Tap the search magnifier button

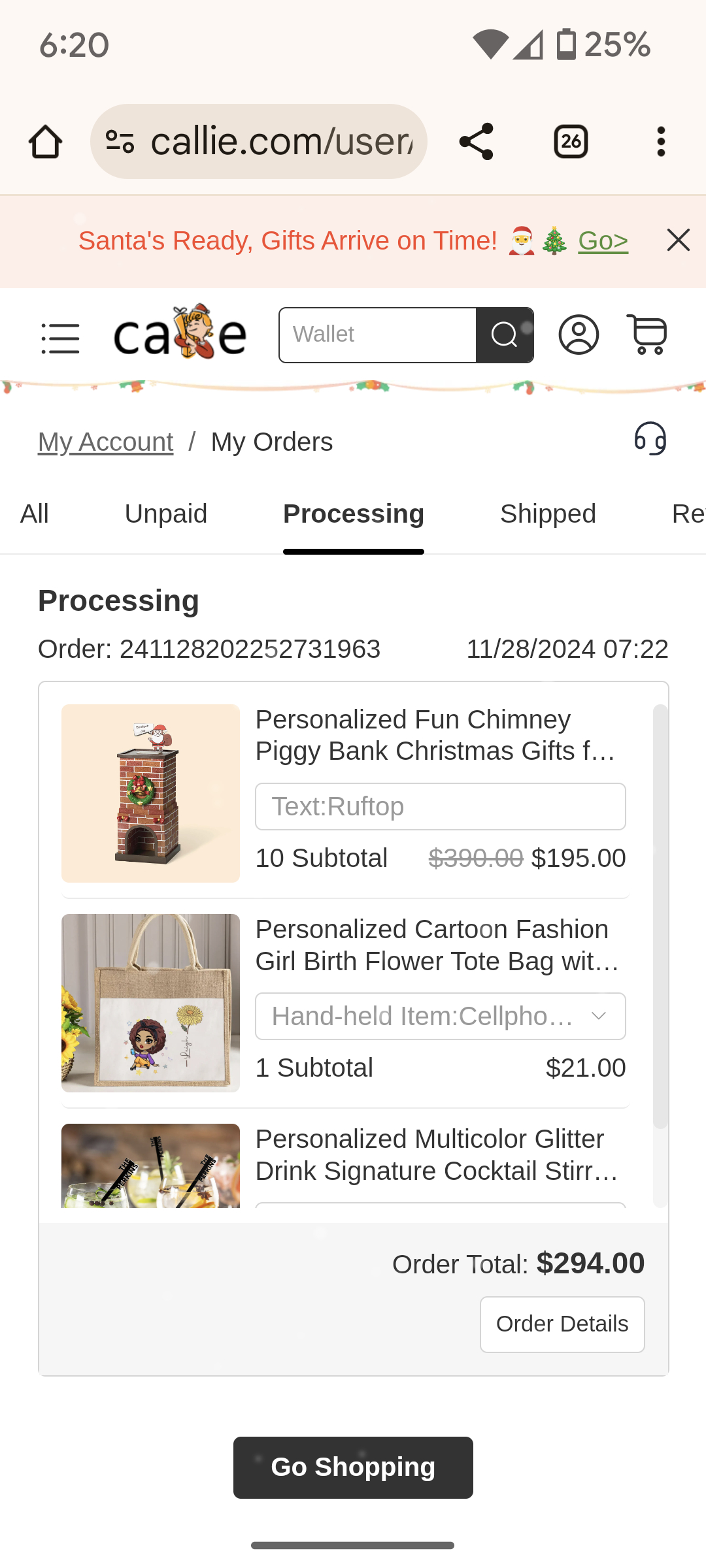(504, 335)
